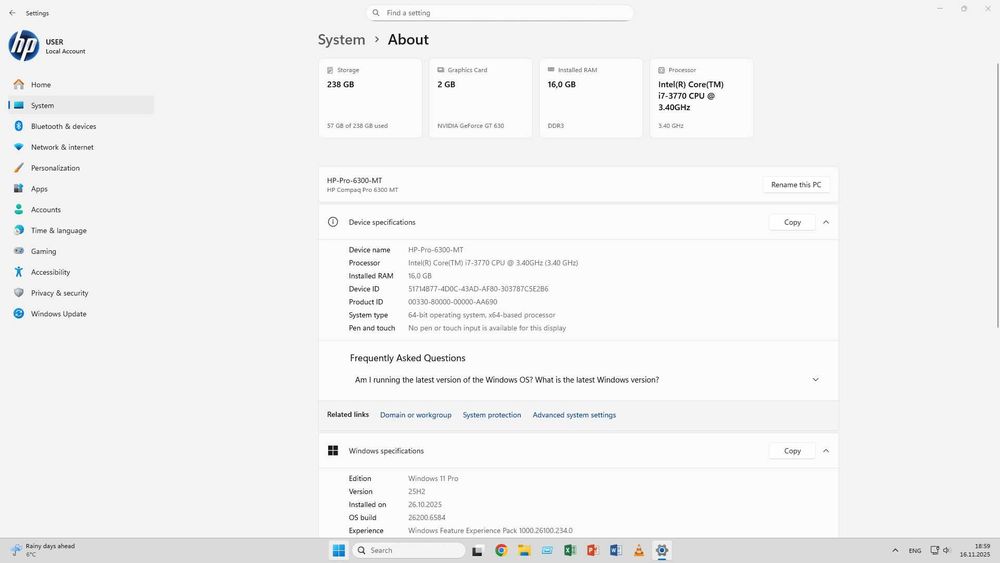Click the vertical scrollbar of Settings page
This screenshot has width=1000, height=563.
(x=997, y=196)
